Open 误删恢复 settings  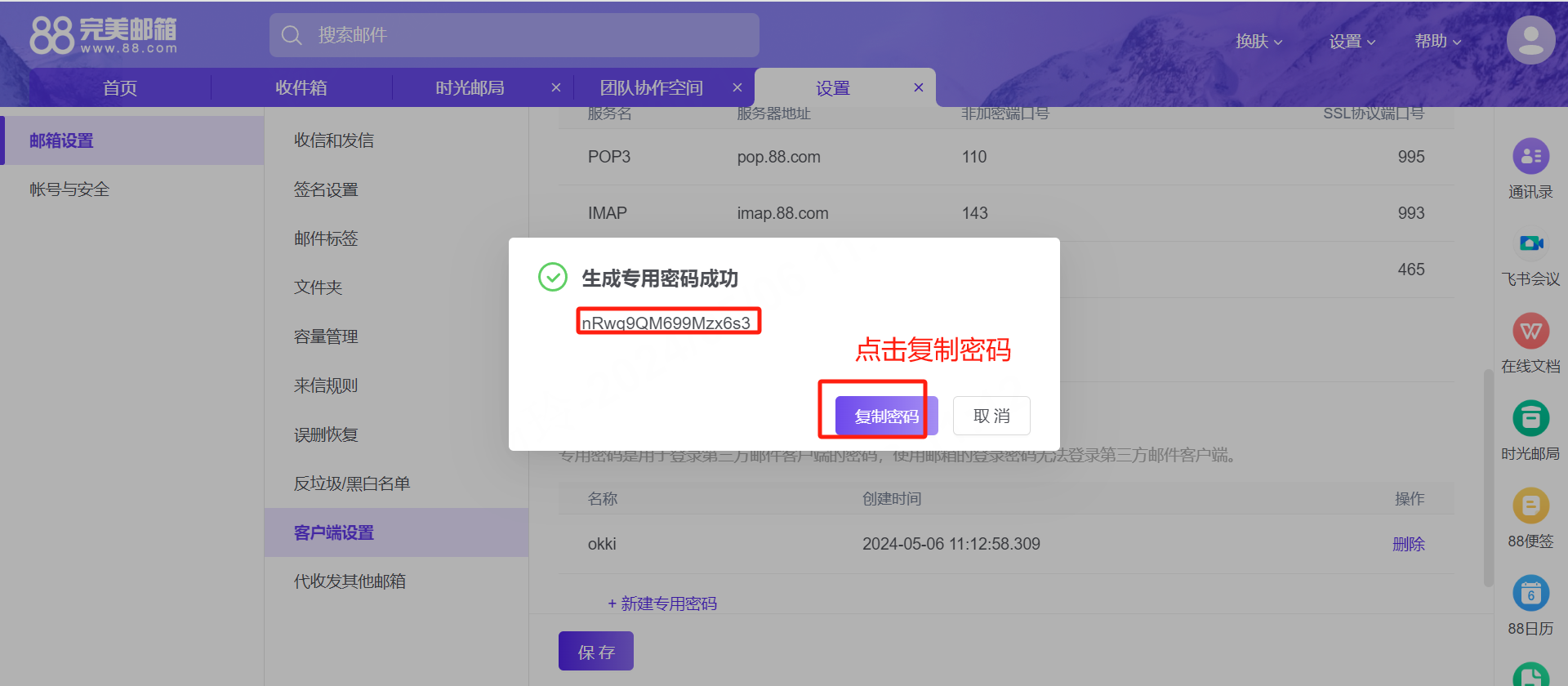396,434
